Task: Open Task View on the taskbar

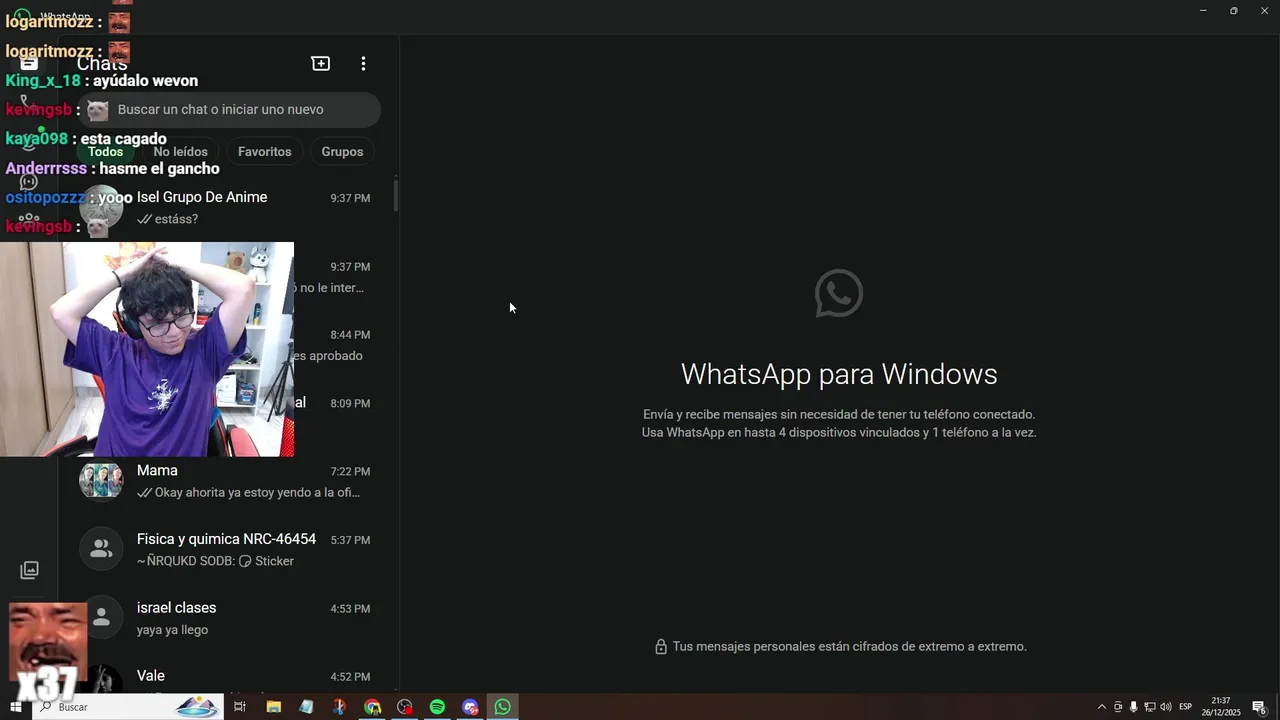Action: click(240, 707)
